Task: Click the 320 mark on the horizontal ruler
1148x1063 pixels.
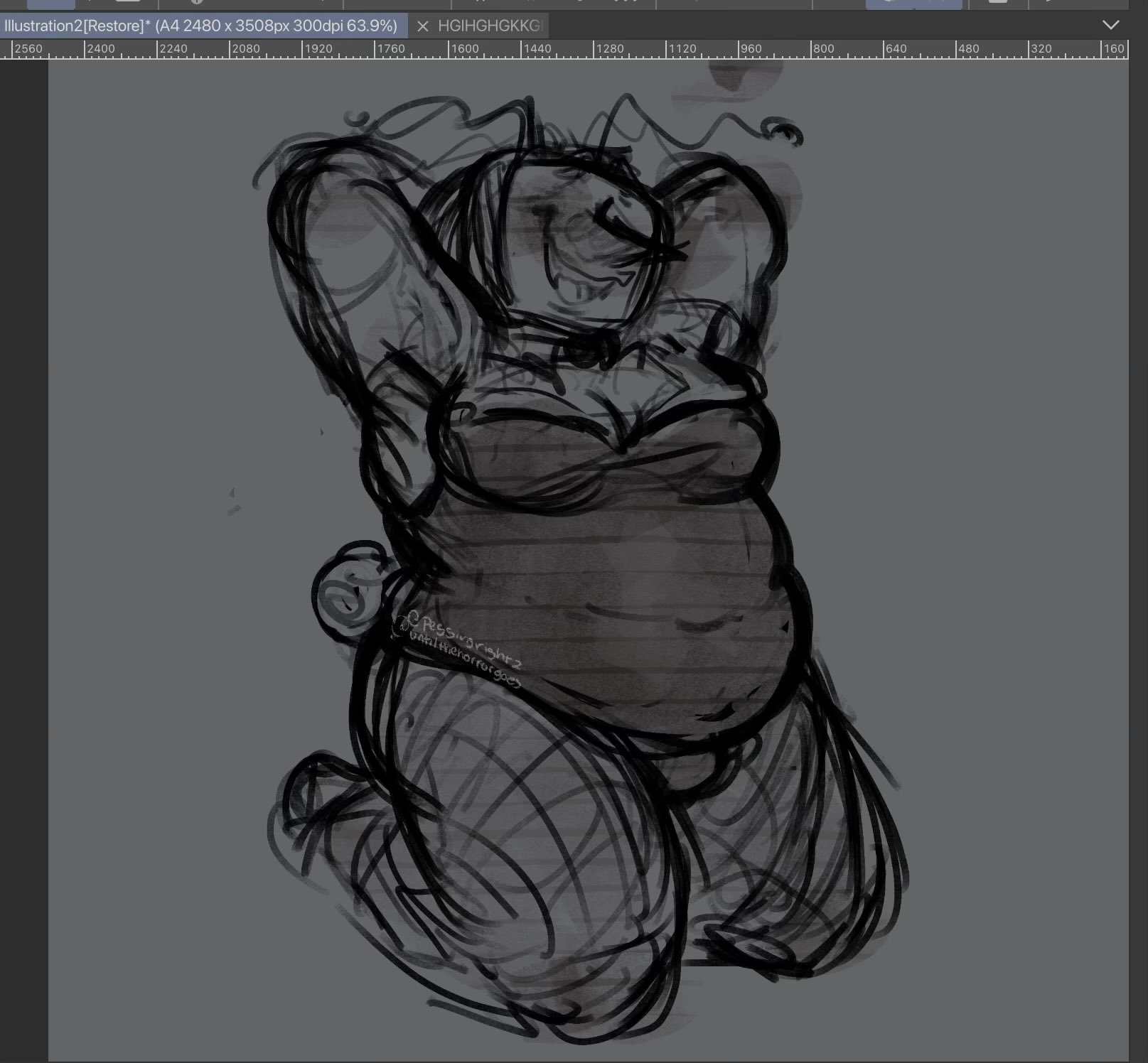Action: click(1041, 48)
